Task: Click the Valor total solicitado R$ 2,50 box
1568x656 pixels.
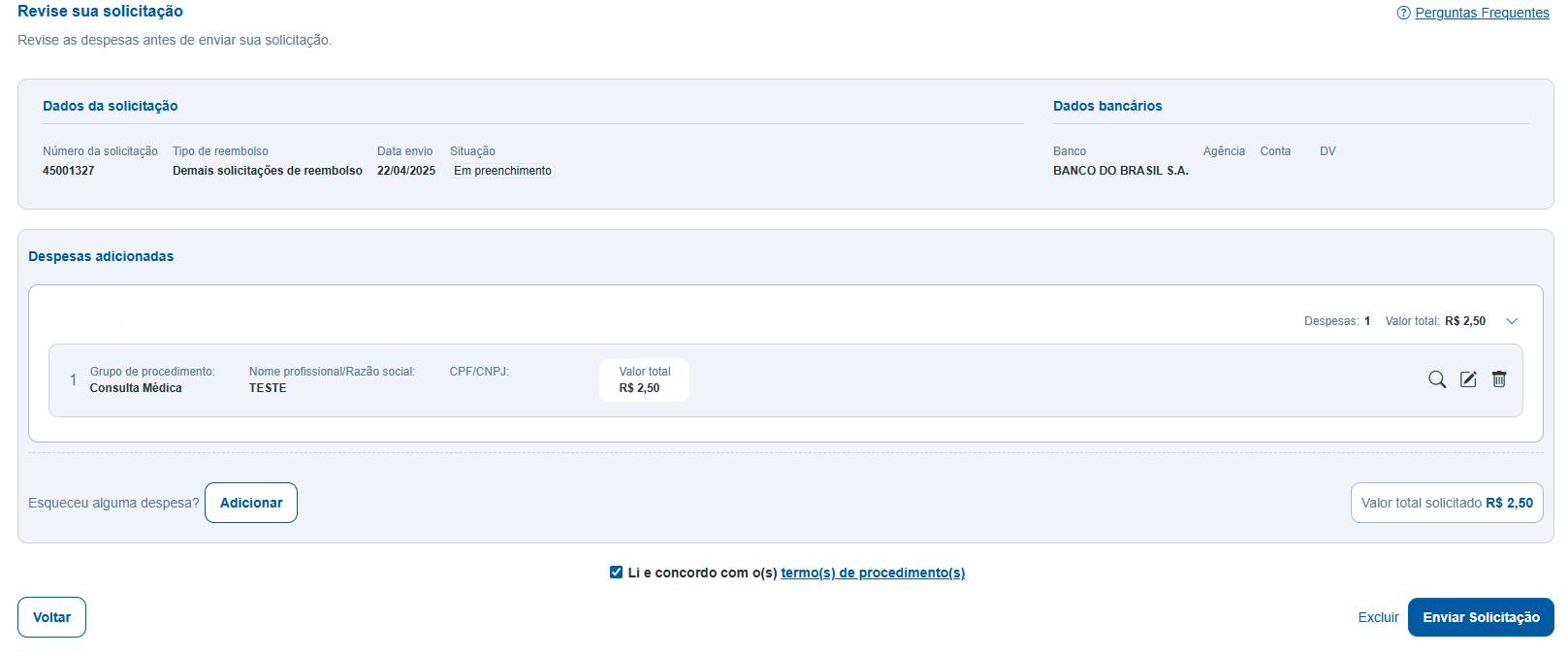Action: (1447, 503)
